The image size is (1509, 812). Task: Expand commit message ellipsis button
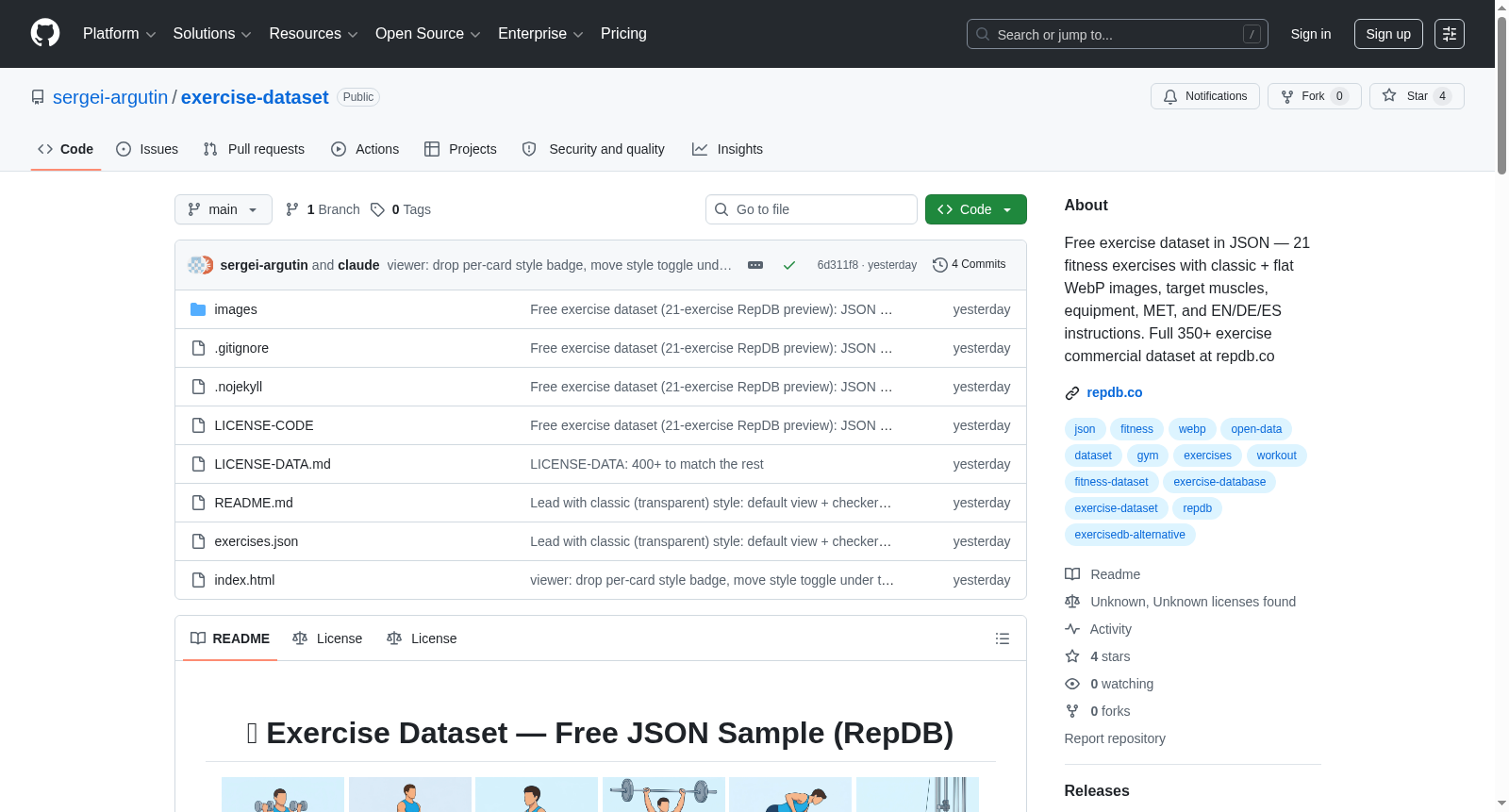pyautogui.click(x=755, y=265)
